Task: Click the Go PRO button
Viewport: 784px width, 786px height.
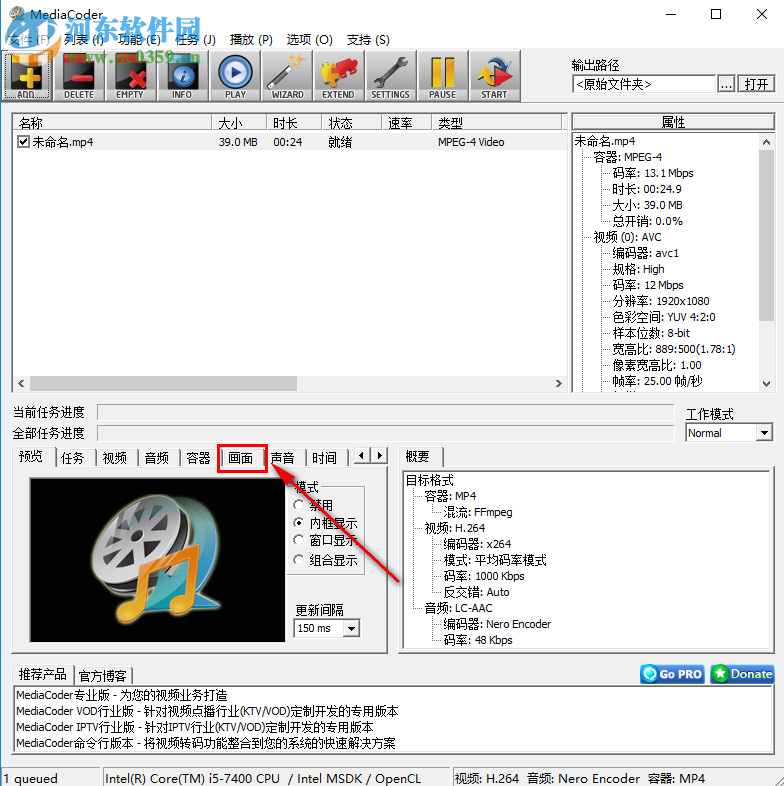Action: click(x=672, y=674)
